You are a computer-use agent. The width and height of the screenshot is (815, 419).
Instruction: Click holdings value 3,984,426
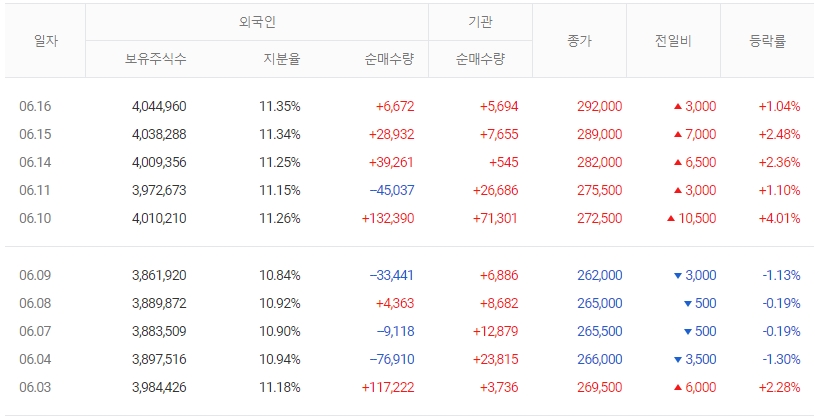click(x=159, y=388)
